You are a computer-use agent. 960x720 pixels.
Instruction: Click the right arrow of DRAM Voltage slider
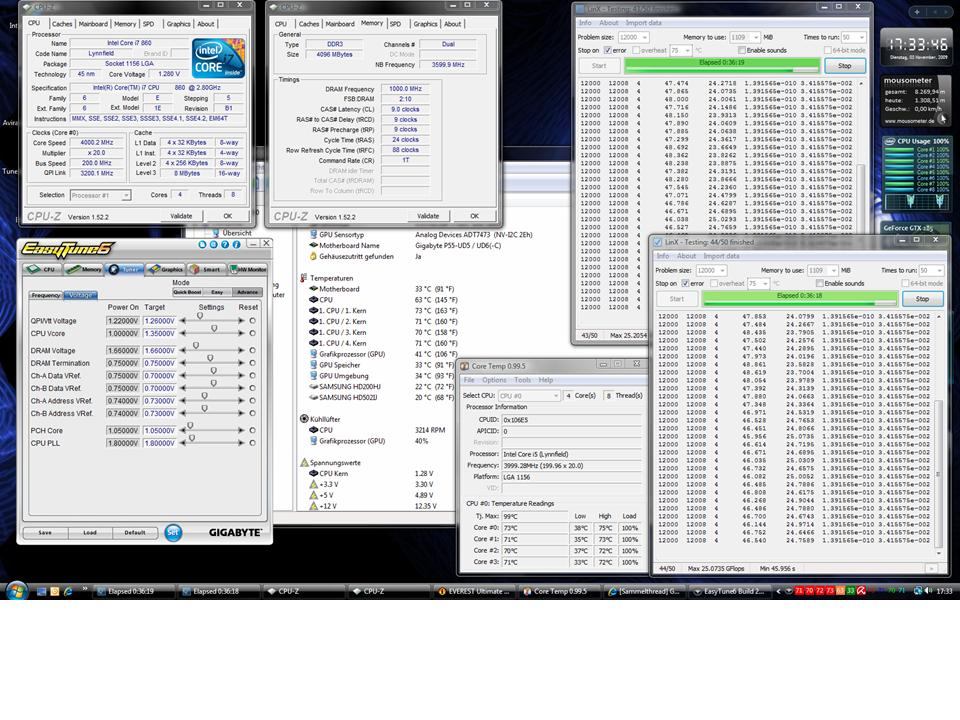tap(241, 351)
